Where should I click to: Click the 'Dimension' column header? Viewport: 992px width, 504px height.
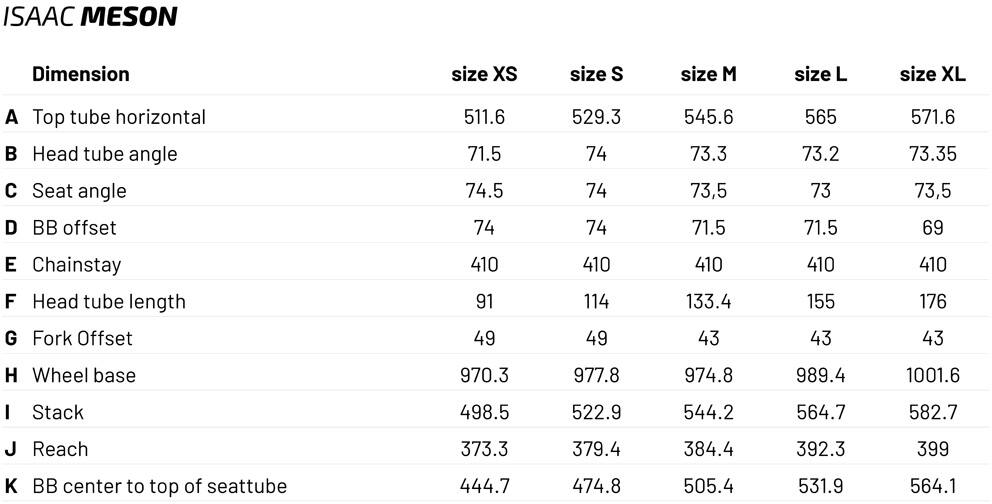[80, 74]
